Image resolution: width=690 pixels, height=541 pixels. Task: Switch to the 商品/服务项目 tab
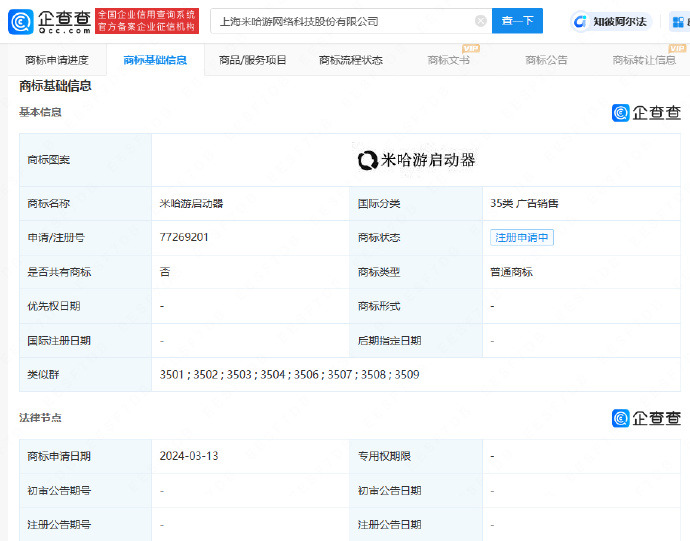[x=253, y=60]
